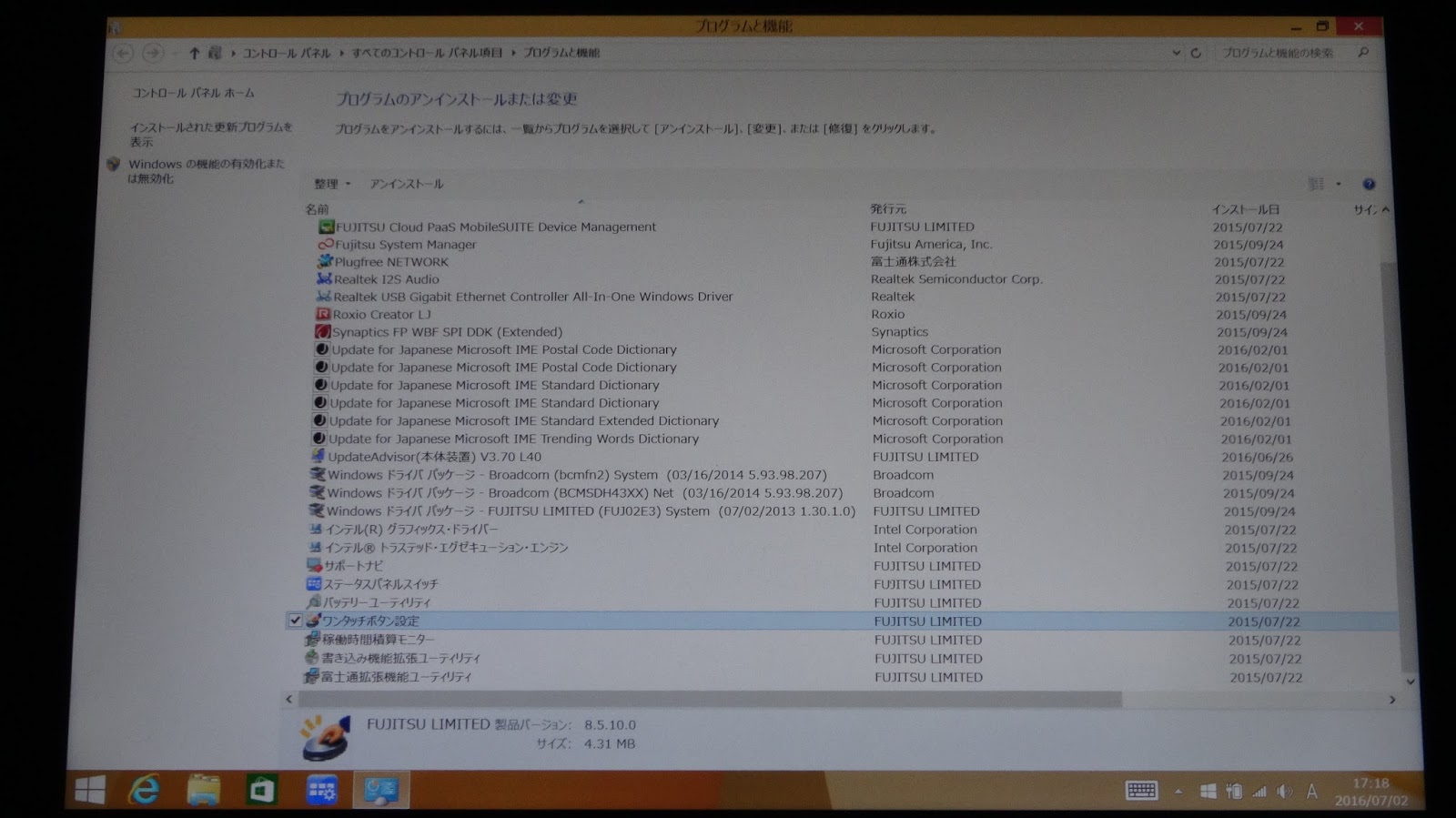Click the Control Panel taskbar icon
1456x818 pixels.
click(381, 790)
